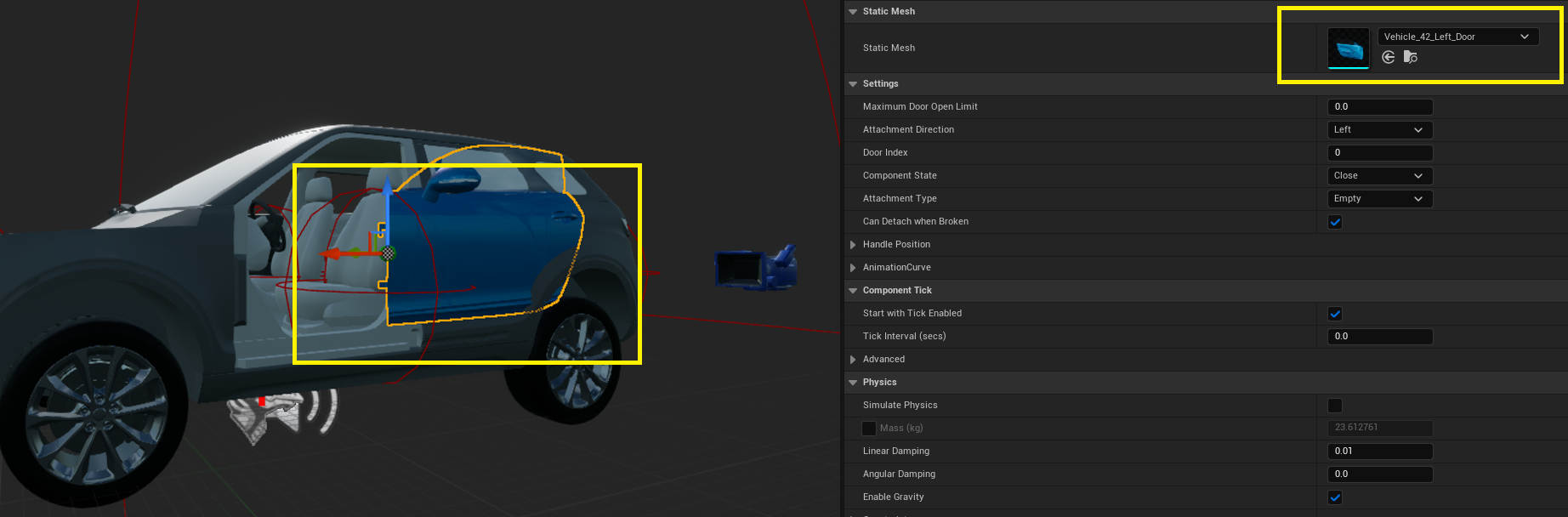This screenshot has width=1568, height=517.
Task: Click the browse-to-asset folder icon under Static Mesh
Action: point(1410,57)
